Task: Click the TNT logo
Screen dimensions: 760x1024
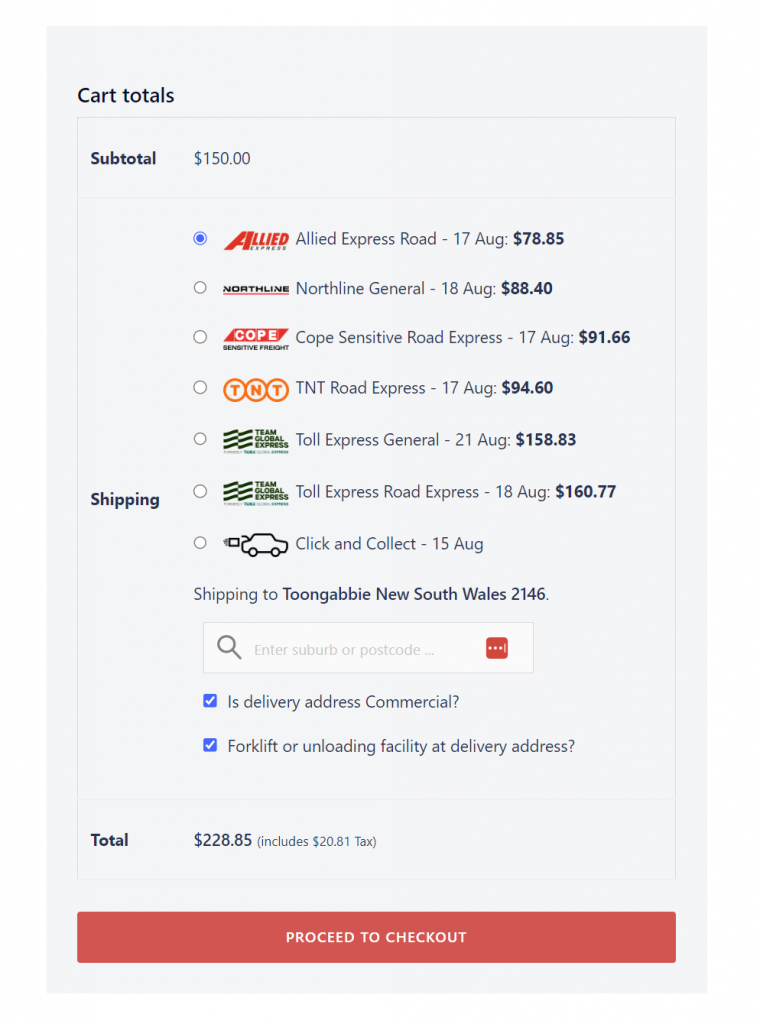Action: pyautogui.click(x=255, y=388)
